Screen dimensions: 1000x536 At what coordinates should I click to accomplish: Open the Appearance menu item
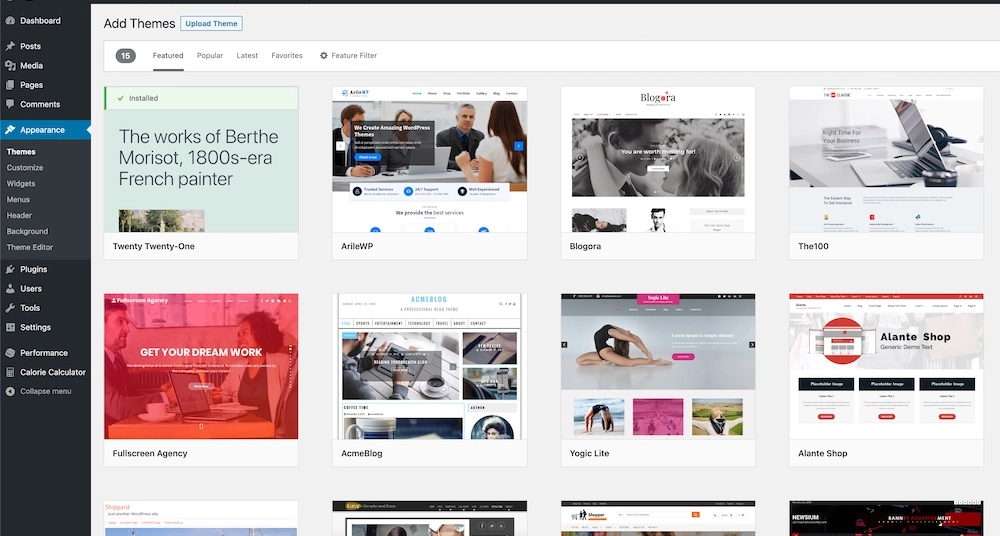45,130
